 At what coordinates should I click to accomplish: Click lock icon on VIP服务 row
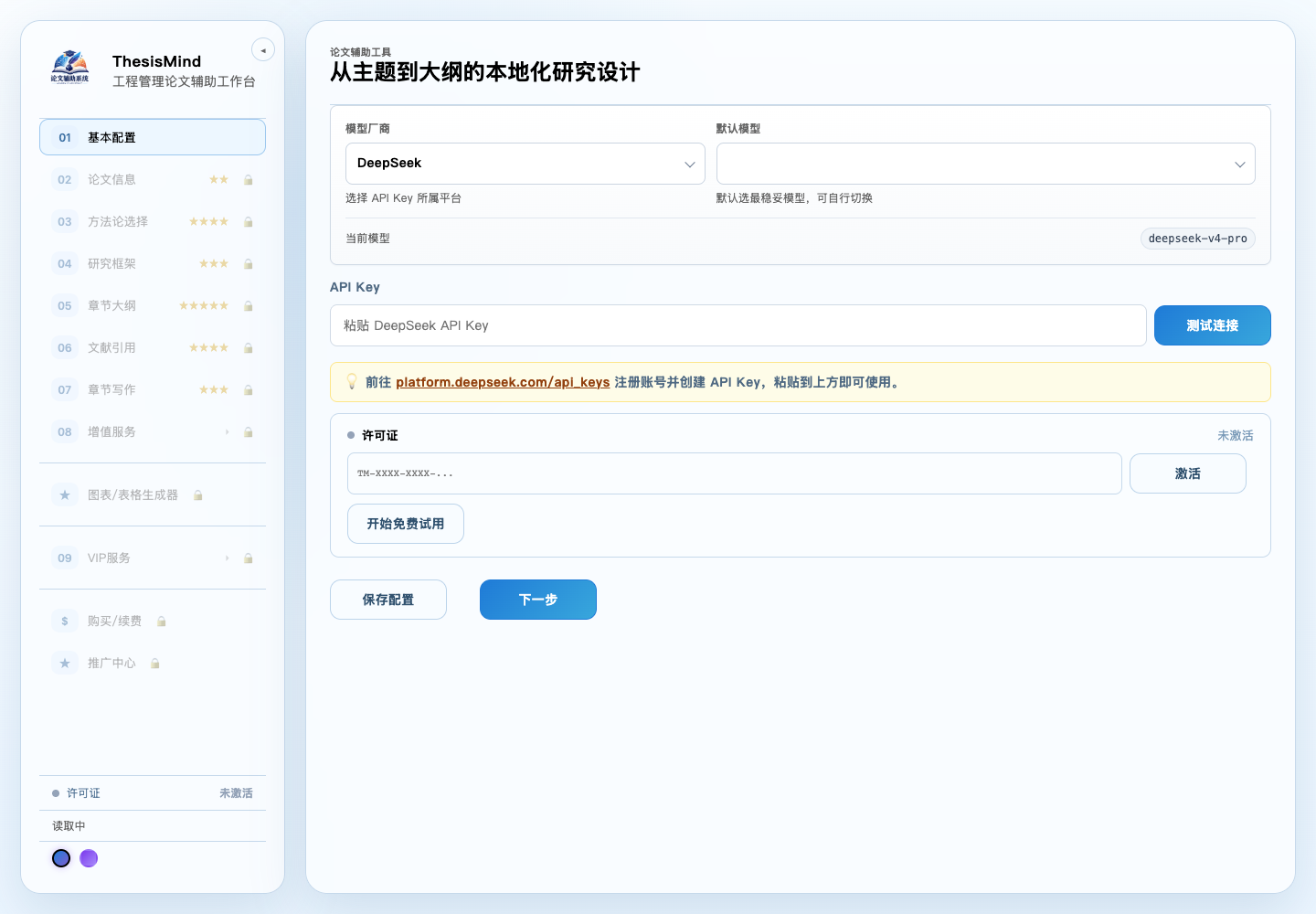249,558
